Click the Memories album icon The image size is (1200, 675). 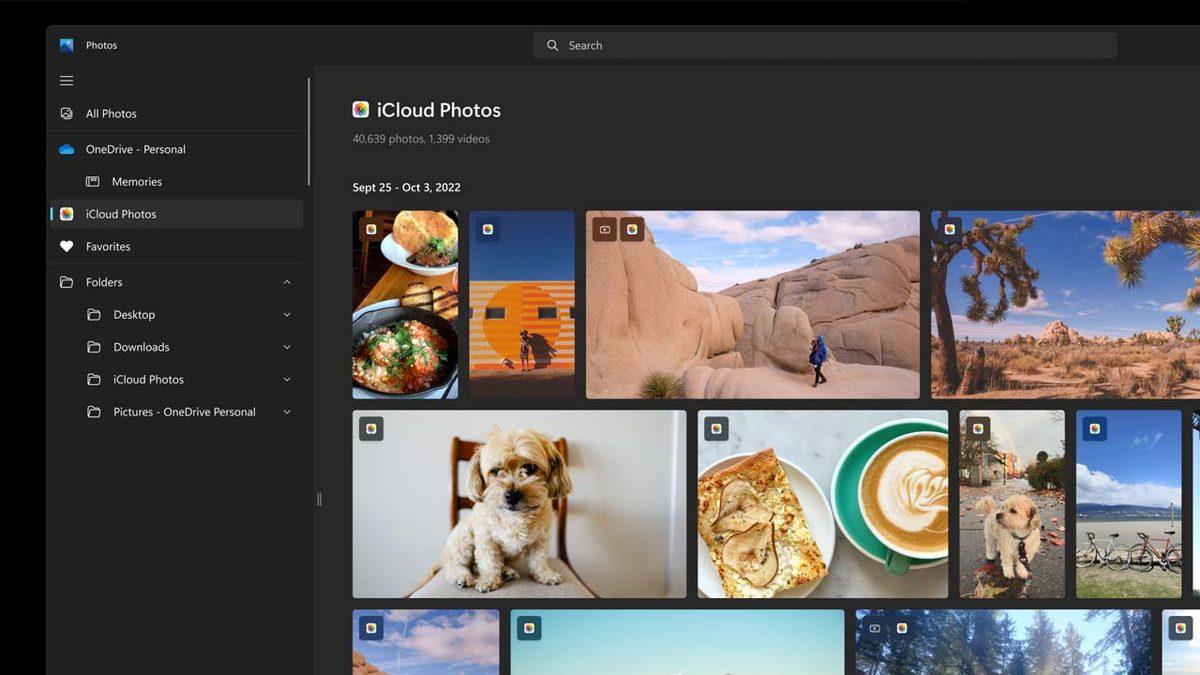[x=93, y=182]
